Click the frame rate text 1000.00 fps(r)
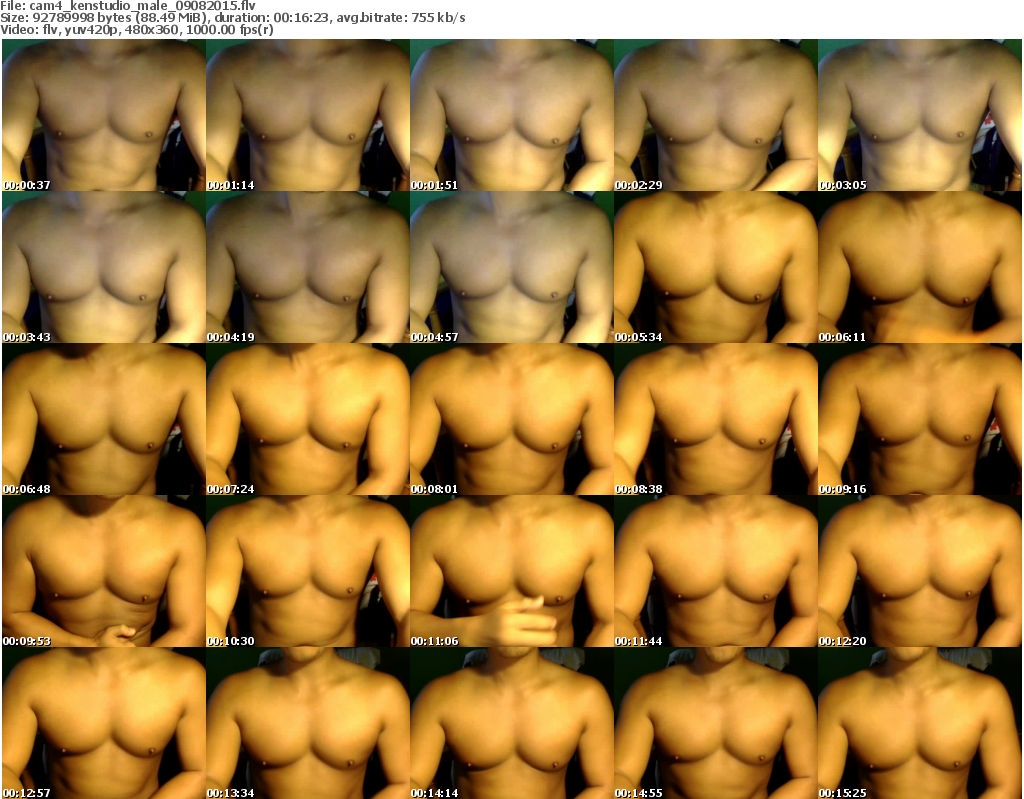This screenshot has width=1024, height=799. click(232, 30)
